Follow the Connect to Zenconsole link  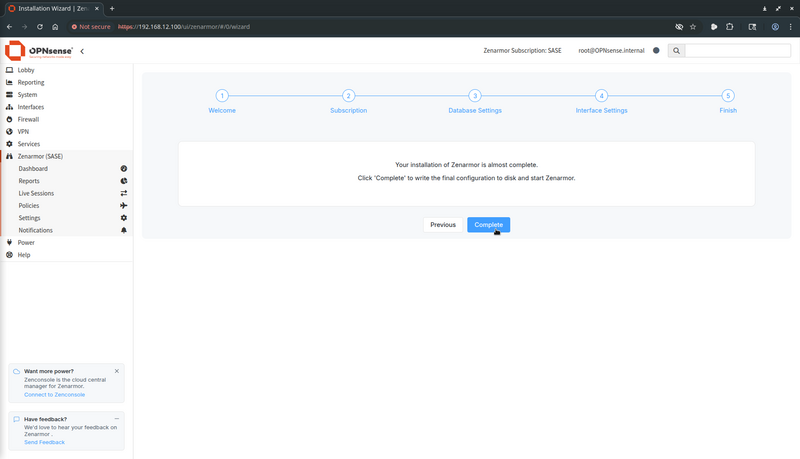55,395
